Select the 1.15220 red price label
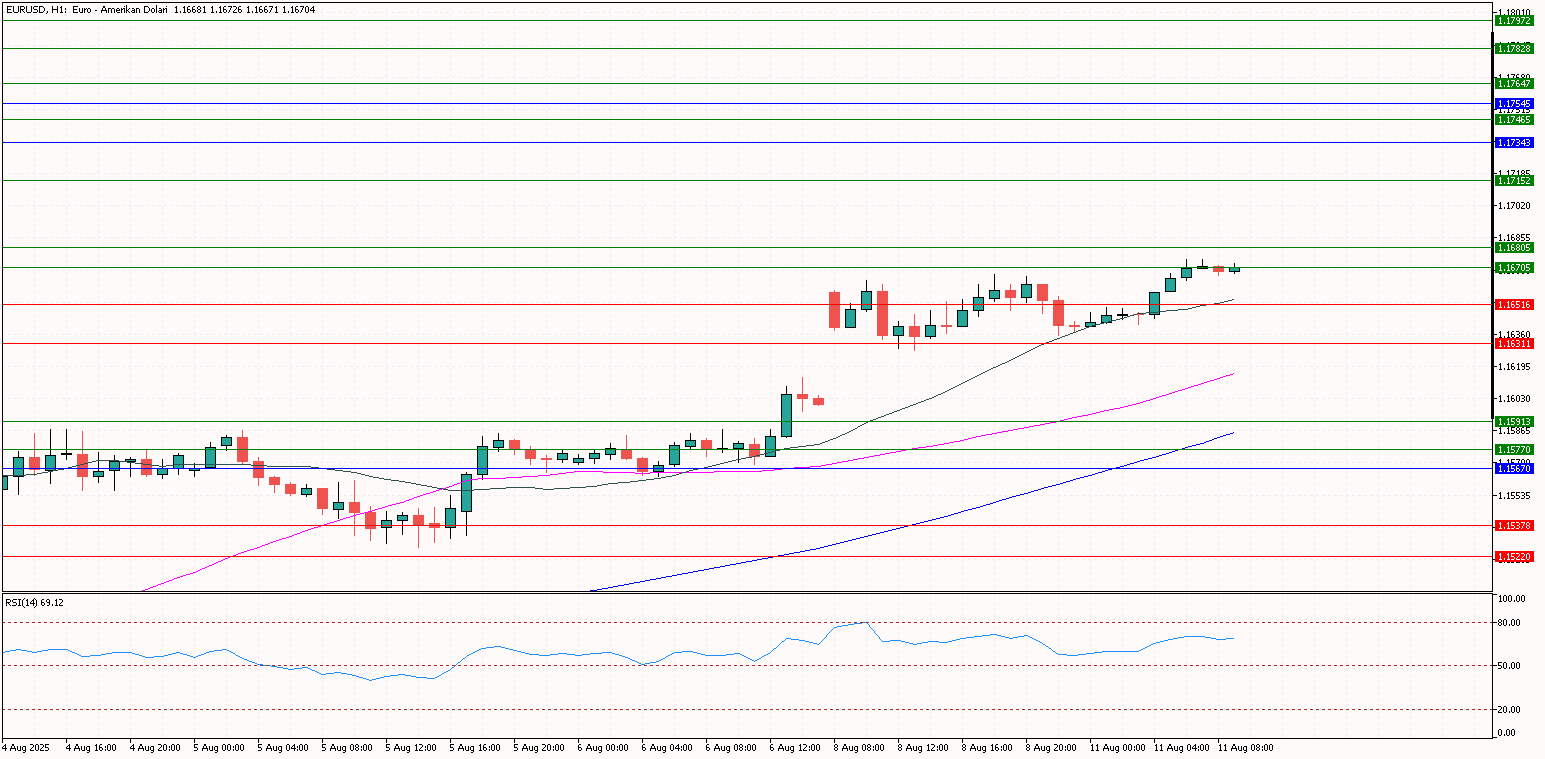The height and width of the screenshot is (759, 1545). click(1513, 555)
